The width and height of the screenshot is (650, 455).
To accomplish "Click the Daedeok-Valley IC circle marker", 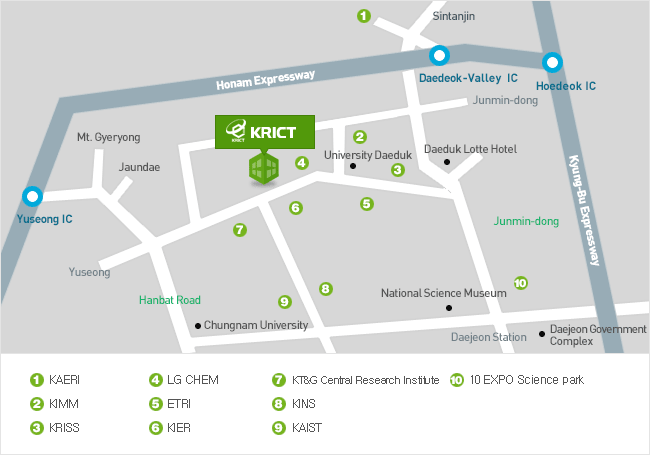I will pyautogui.click(x=439, y=55).
